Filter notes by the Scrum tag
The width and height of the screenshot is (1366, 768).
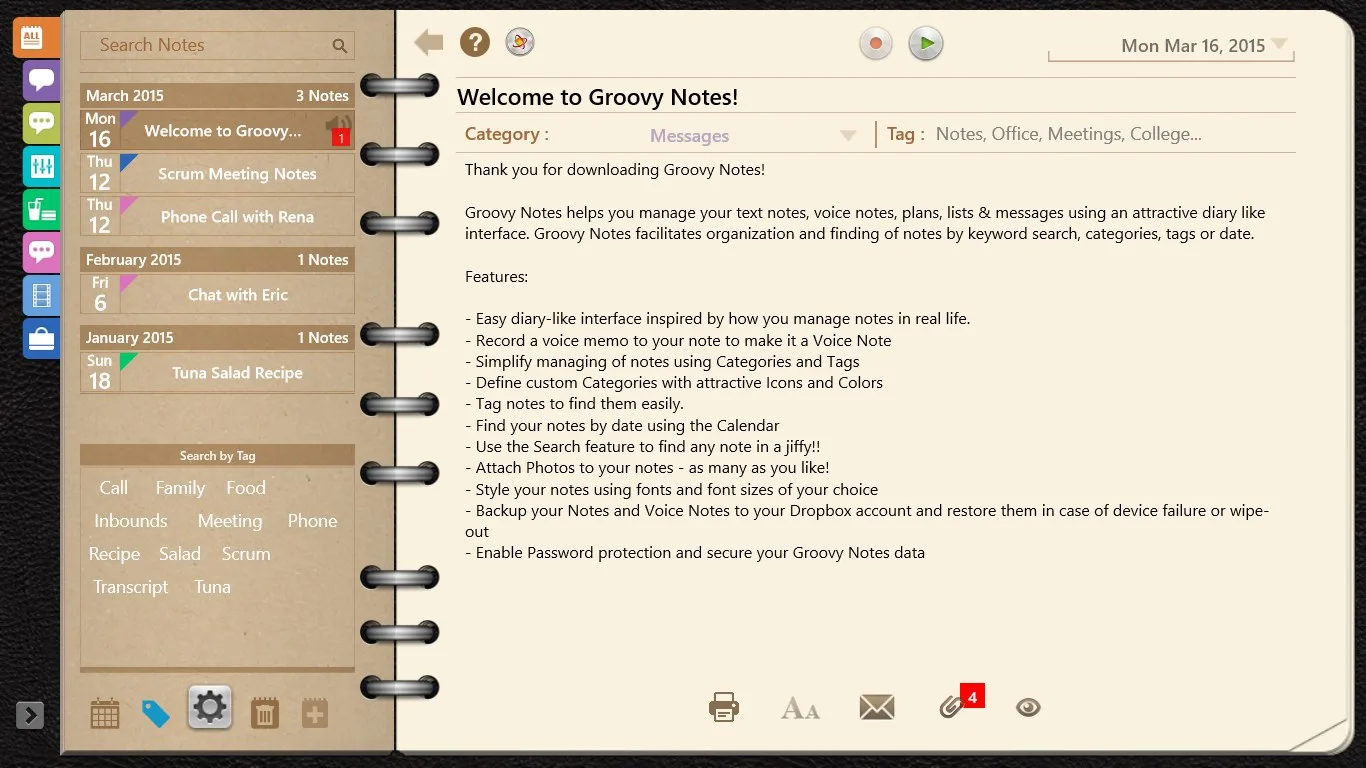tap(246, 554)
